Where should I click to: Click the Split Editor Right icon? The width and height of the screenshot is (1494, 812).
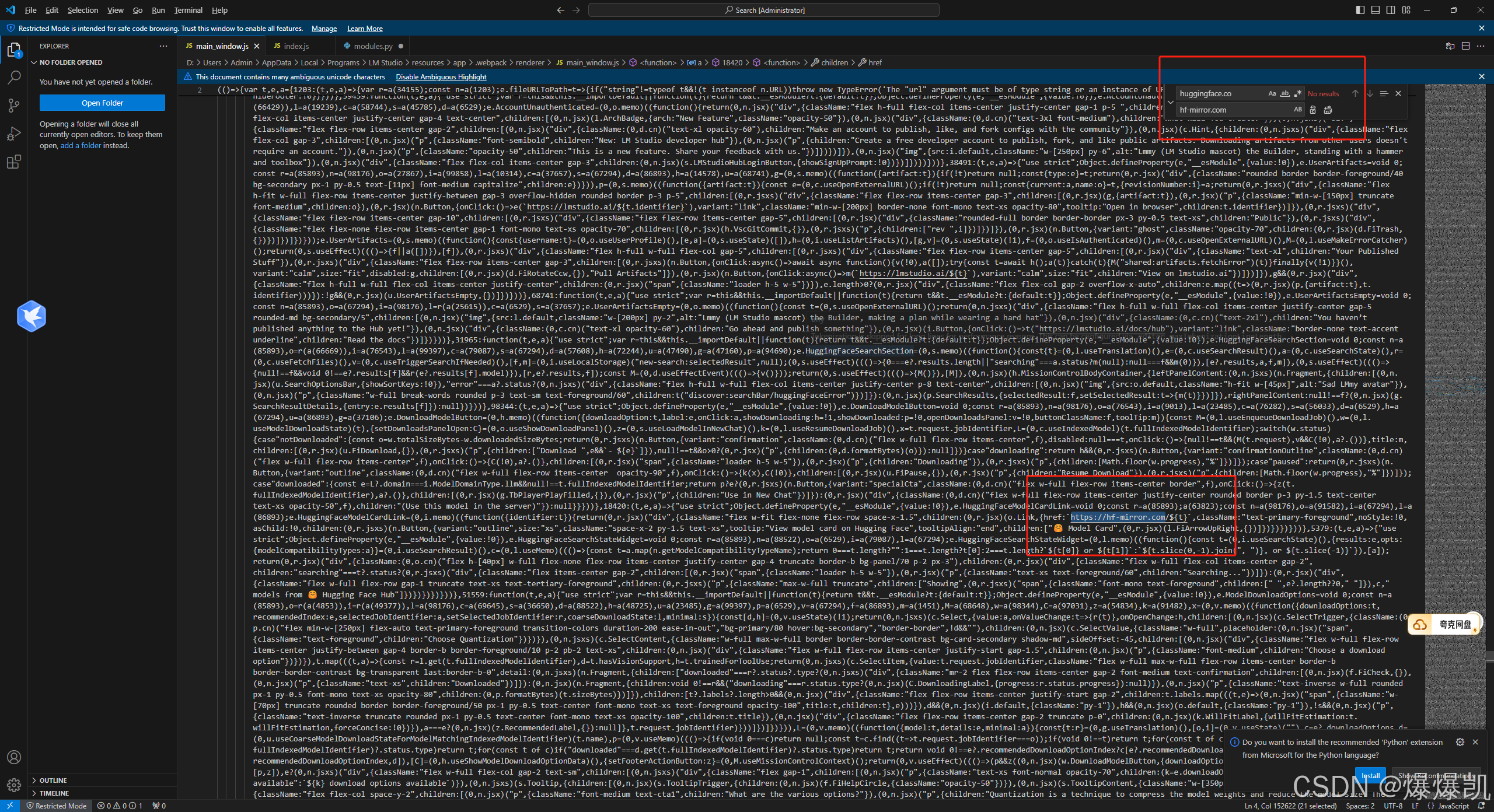(1465, 46)
